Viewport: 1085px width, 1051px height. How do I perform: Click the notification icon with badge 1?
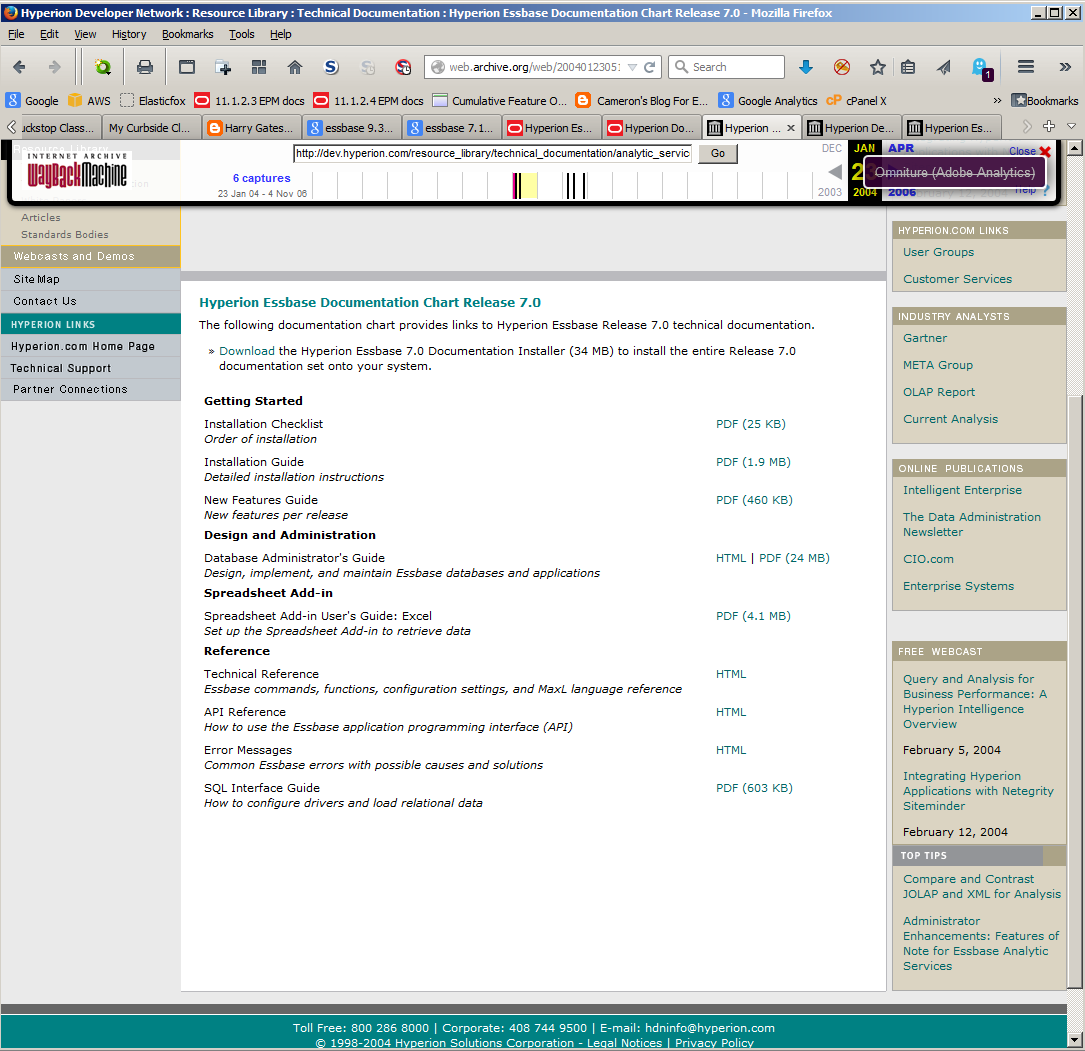click(982, 68)
